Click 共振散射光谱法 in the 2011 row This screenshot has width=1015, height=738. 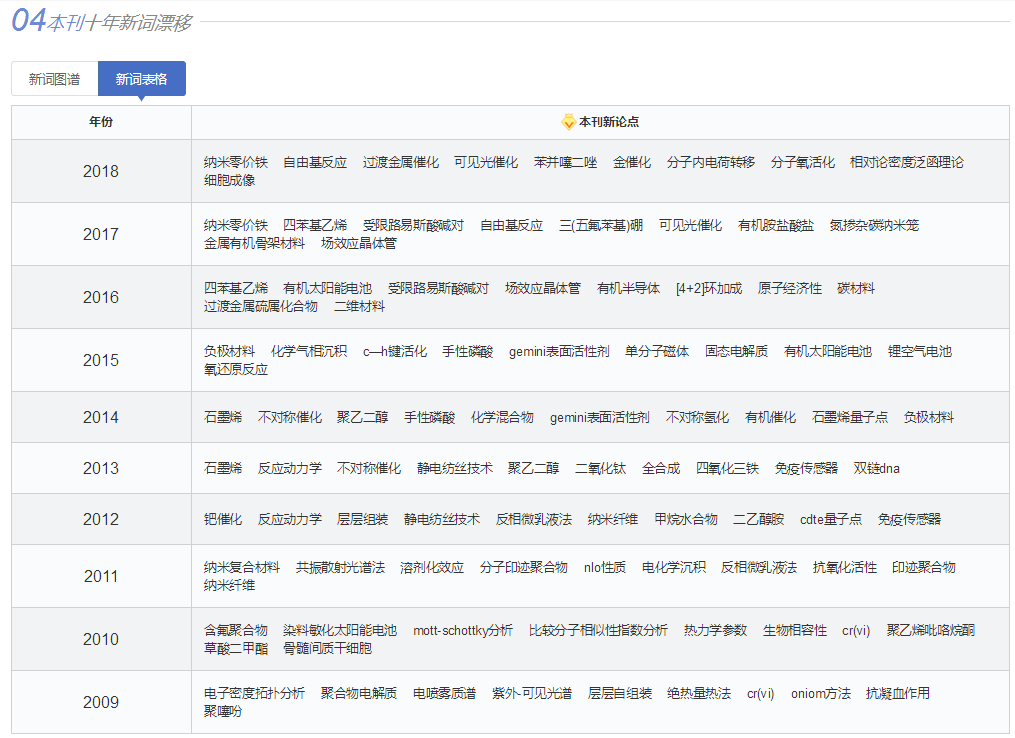click(340, 567)
